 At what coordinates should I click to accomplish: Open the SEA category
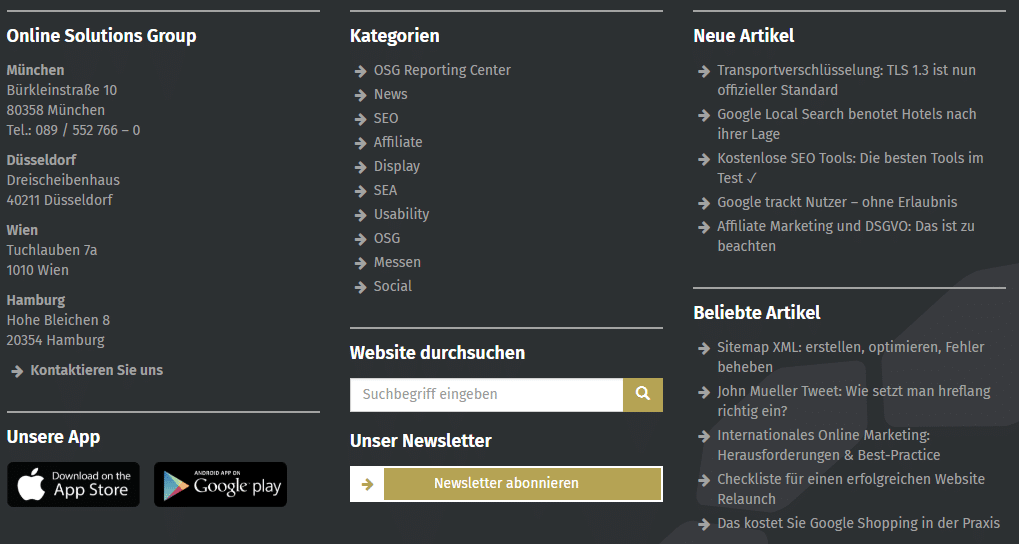(385, 190)
